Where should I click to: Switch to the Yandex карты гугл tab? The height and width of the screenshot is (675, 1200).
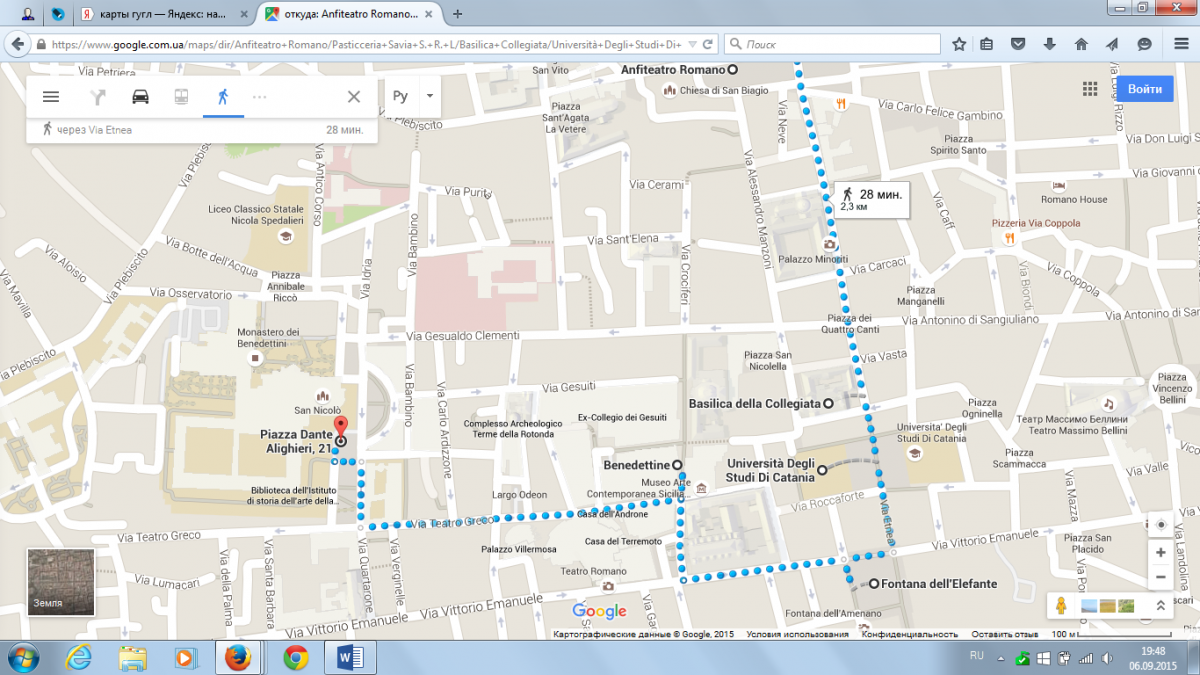coord(163,15)
